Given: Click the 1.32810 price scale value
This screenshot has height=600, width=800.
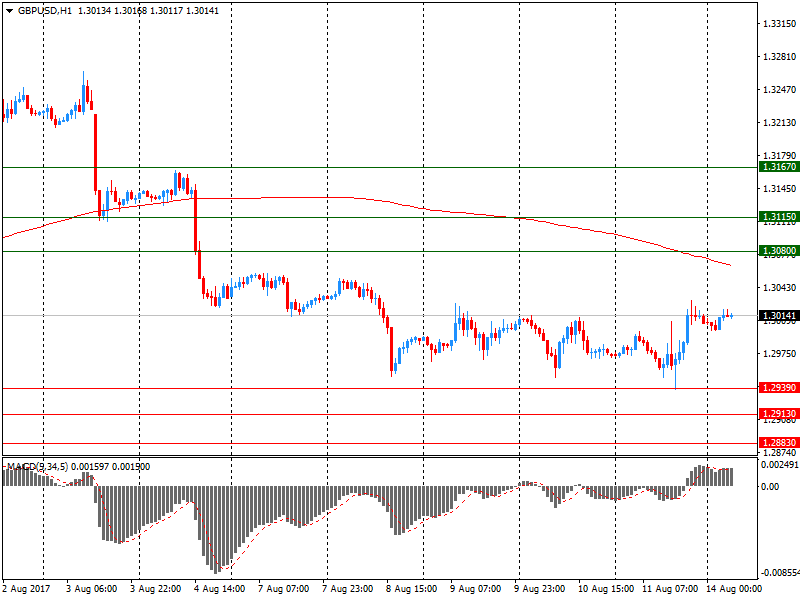Looking at the screenshot, I should (780, 57).
